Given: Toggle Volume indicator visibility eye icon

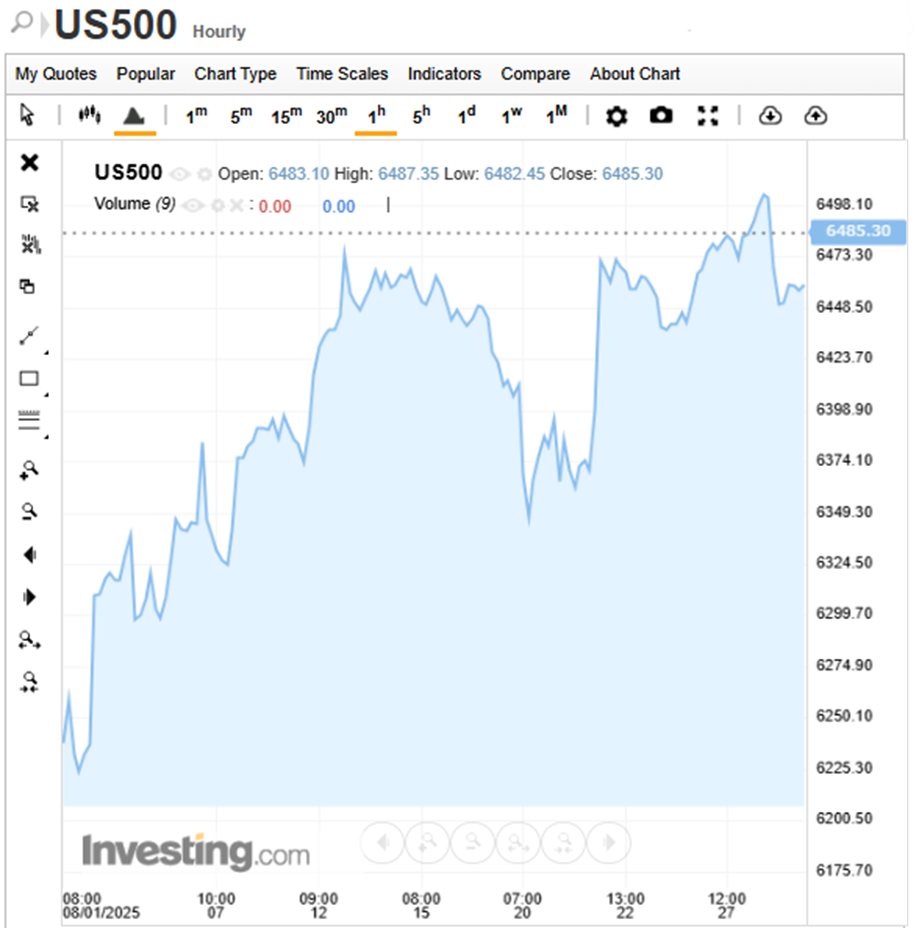Looking at the screenshot, I should tap(192, 205).
